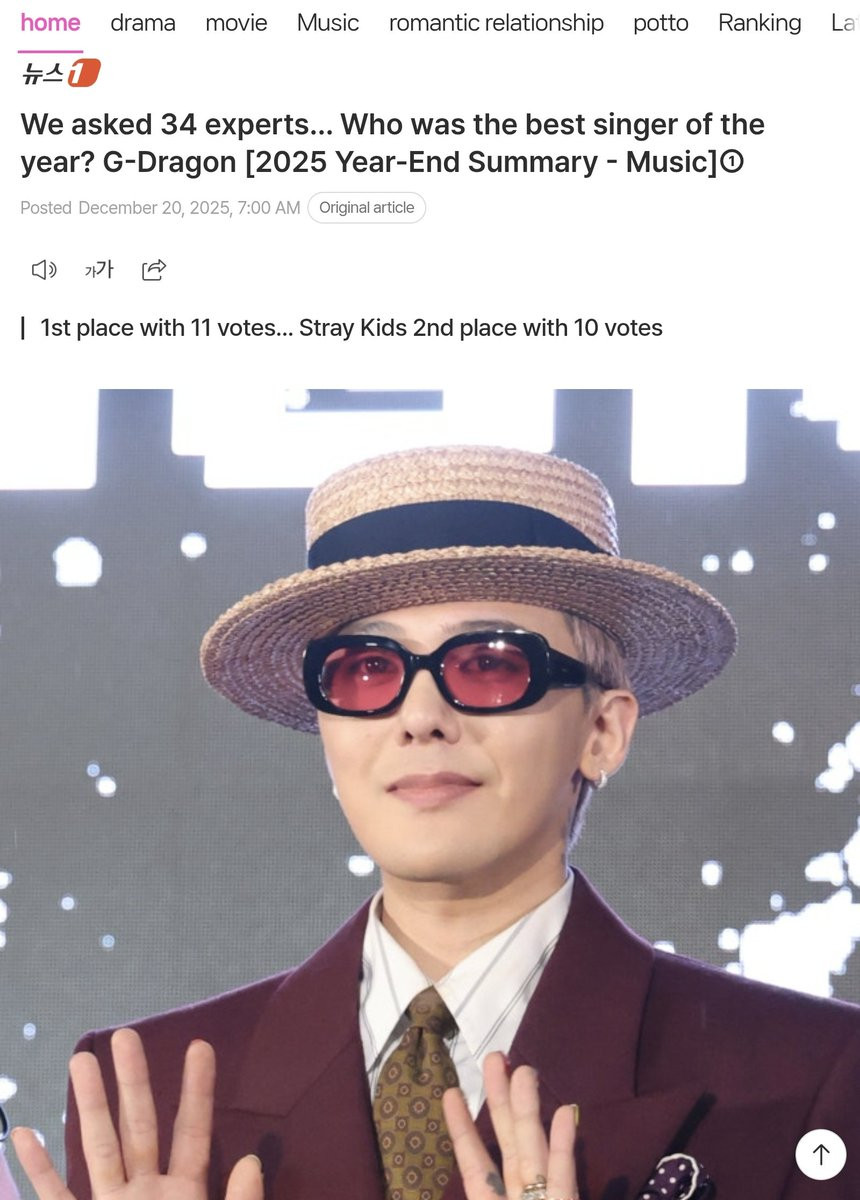Image resolution: width=860 pixels, height=1200 pixels.
Task: Switch to the potto tab
Action: pos(661,22)
